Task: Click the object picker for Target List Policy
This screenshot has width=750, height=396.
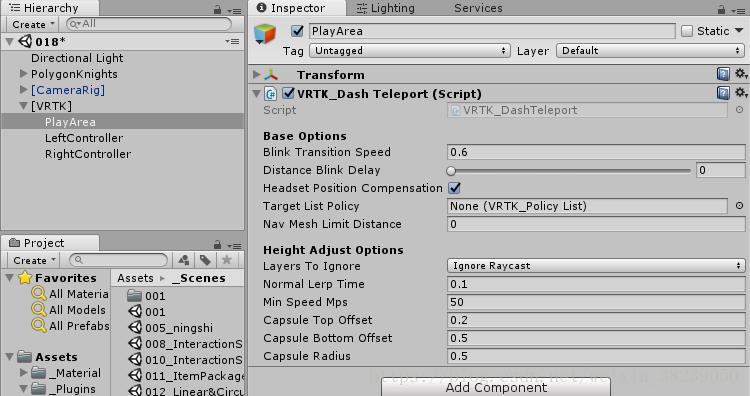Action: click(739, 206)
